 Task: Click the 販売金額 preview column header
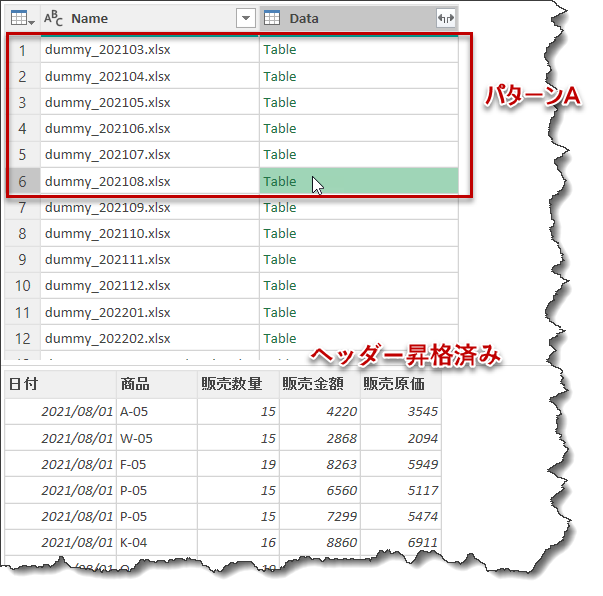320,384
